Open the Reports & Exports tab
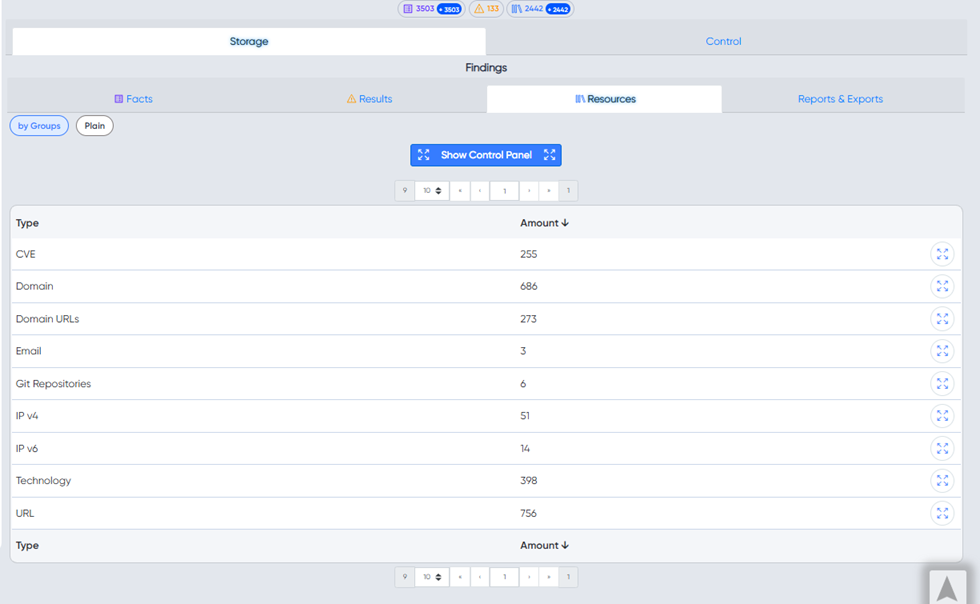This screenshot has height=604, width=980. (x=840, y=99)
